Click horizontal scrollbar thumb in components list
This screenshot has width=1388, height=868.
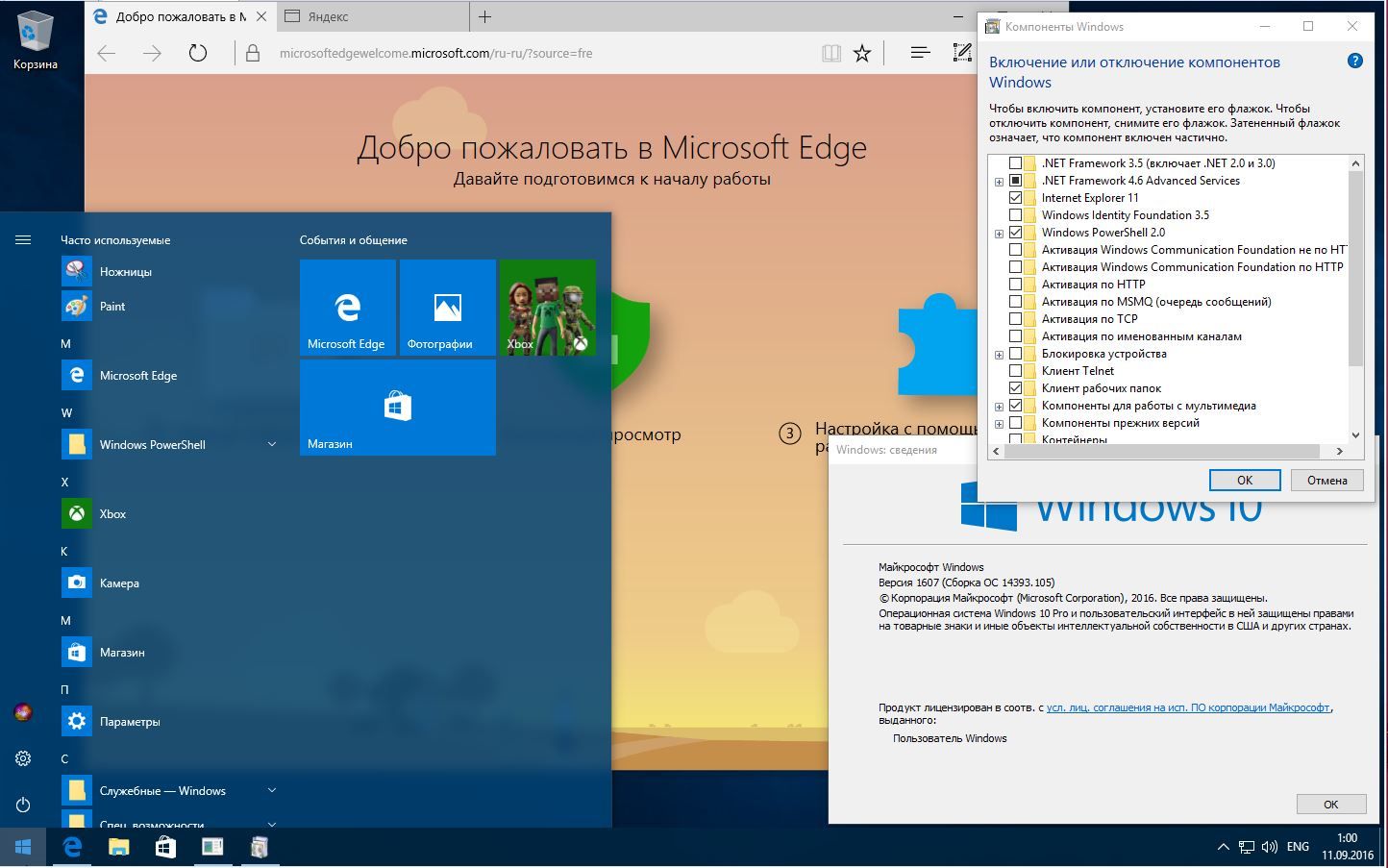click(x=1163, y=450)
